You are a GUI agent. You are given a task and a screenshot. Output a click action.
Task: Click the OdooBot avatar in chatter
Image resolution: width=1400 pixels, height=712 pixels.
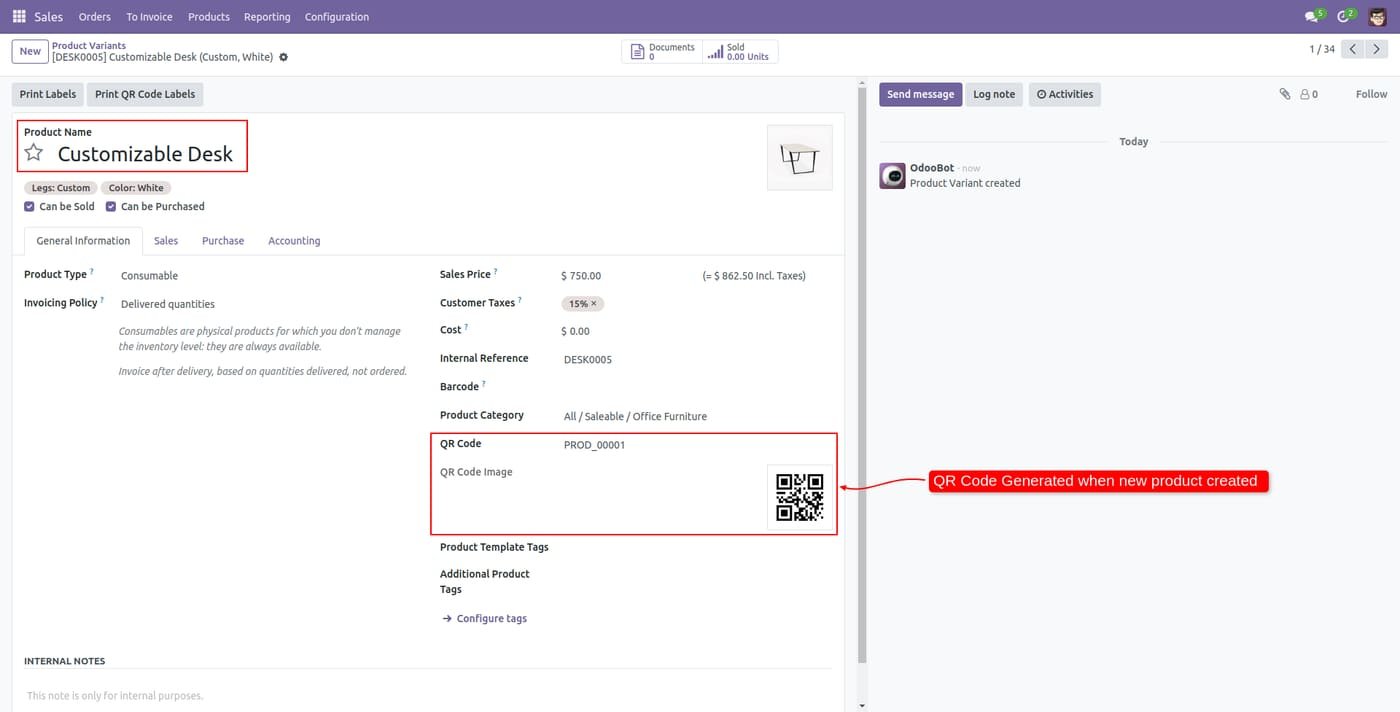892,176
